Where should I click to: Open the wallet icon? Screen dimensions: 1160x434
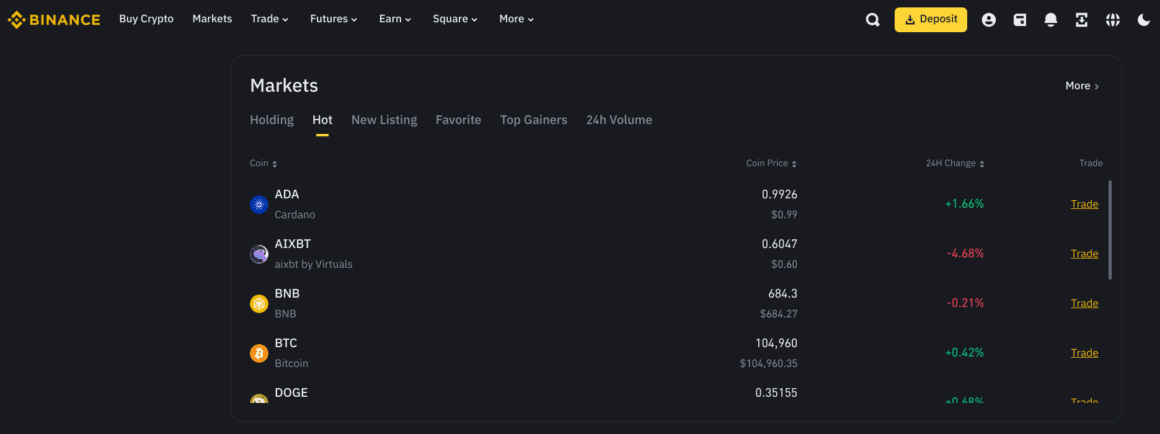1019,20
